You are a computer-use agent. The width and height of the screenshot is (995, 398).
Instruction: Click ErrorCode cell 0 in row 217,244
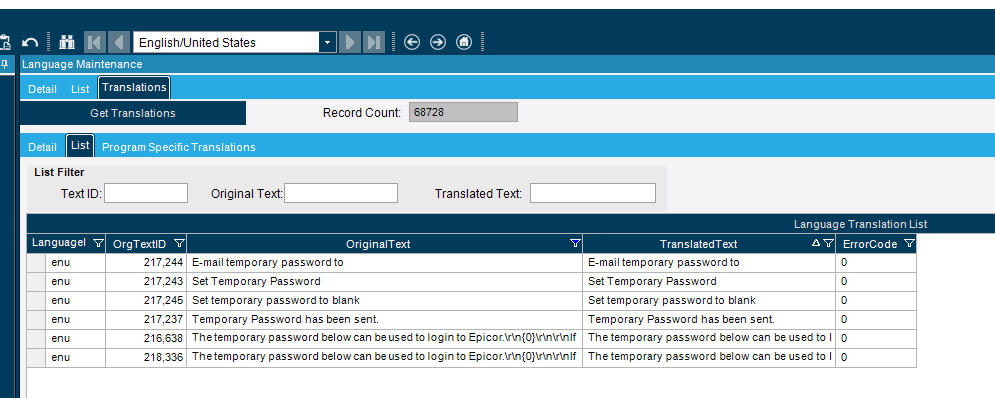(876, 262)
